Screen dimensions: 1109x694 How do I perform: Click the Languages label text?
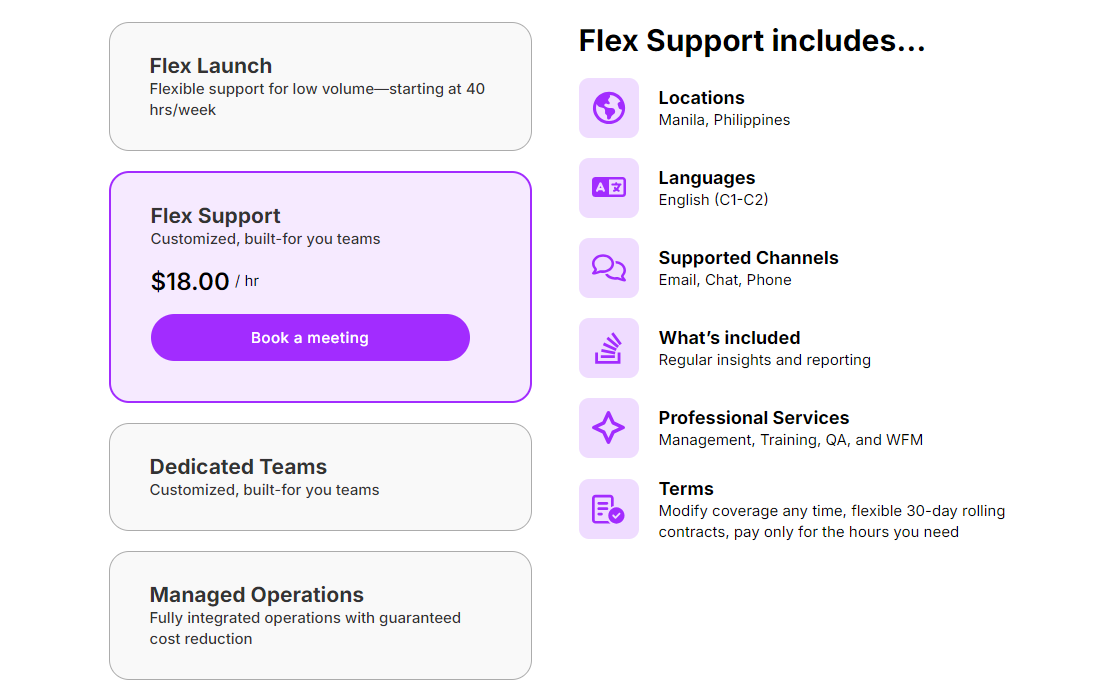pos(706,177)
